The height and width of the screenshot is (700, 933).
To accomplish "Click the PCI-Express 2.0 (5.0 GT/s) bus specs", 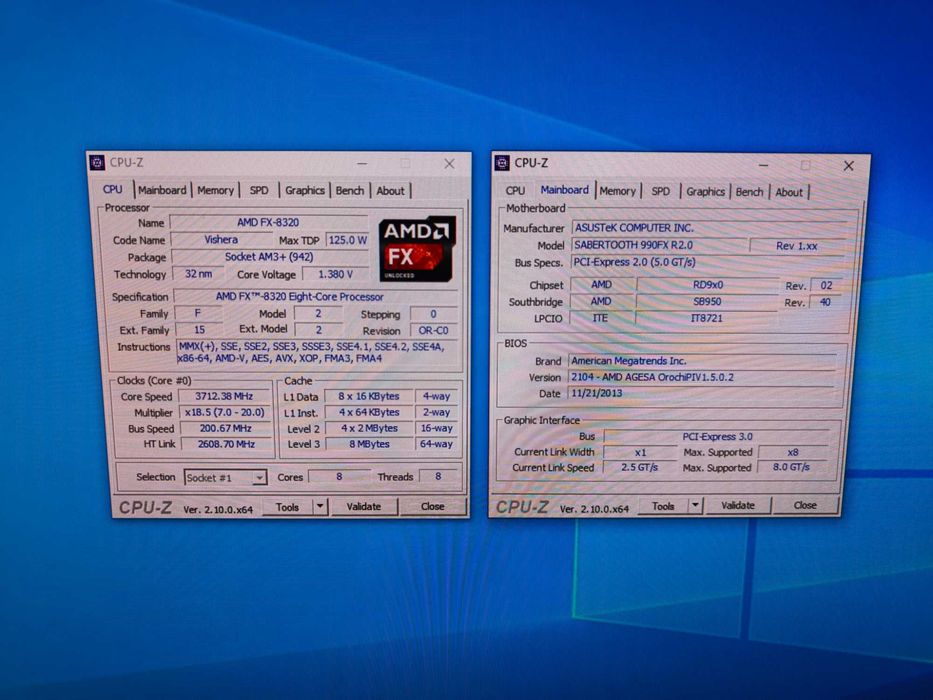I will click(707, 262).
